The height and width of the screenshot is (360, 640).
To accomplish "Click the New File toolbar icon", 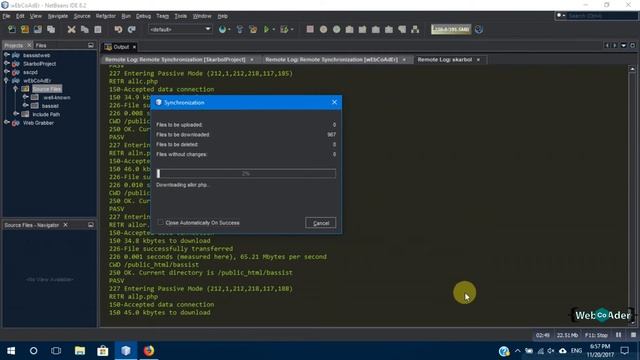I will (x=12, y=29).
